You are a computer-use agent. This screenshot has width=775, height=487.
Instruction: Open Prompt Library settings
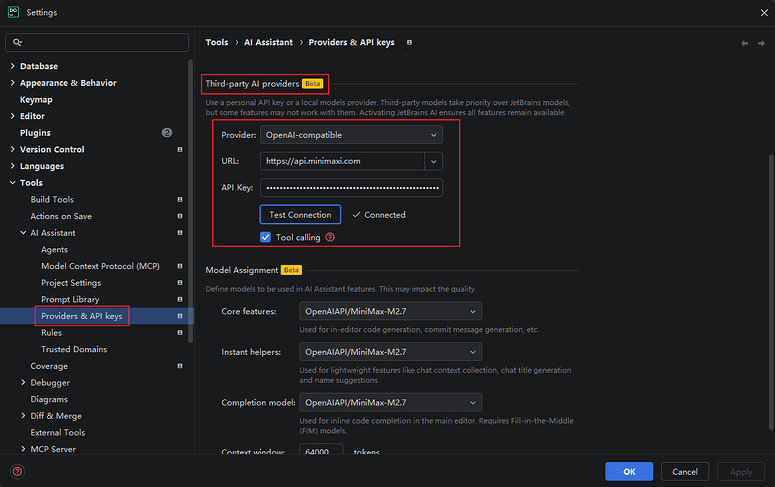[x=70, y=299]
